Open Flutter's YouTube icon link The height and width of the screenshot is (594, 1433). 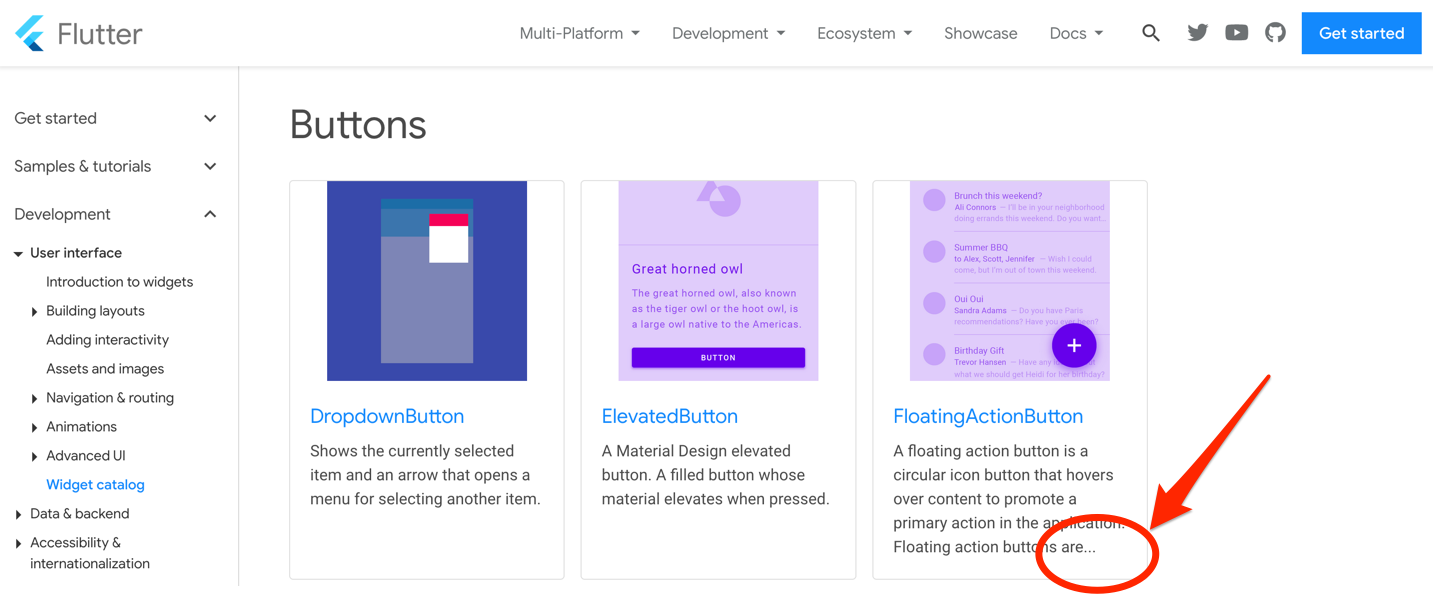click(1236, 33)
